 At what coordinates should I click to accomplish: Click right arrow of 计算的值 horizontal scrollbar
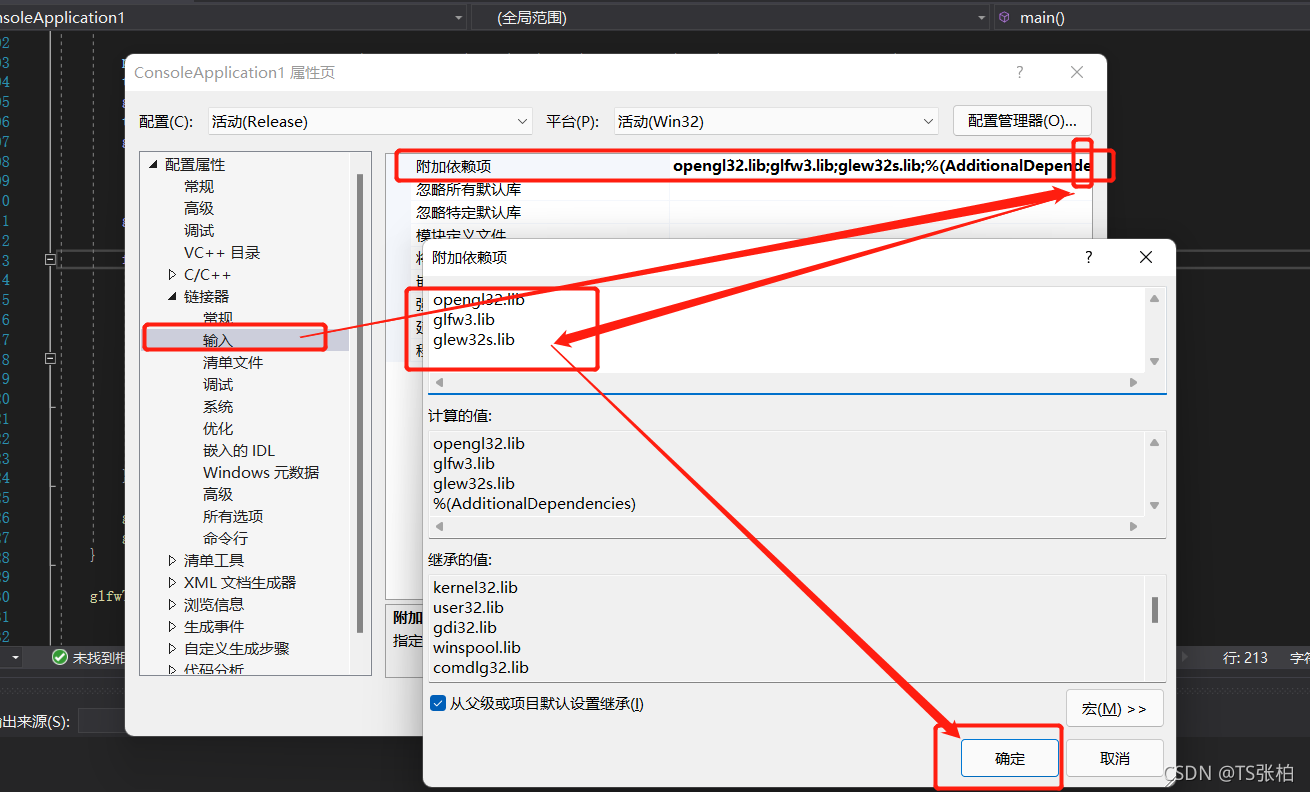coord(1133,526)
